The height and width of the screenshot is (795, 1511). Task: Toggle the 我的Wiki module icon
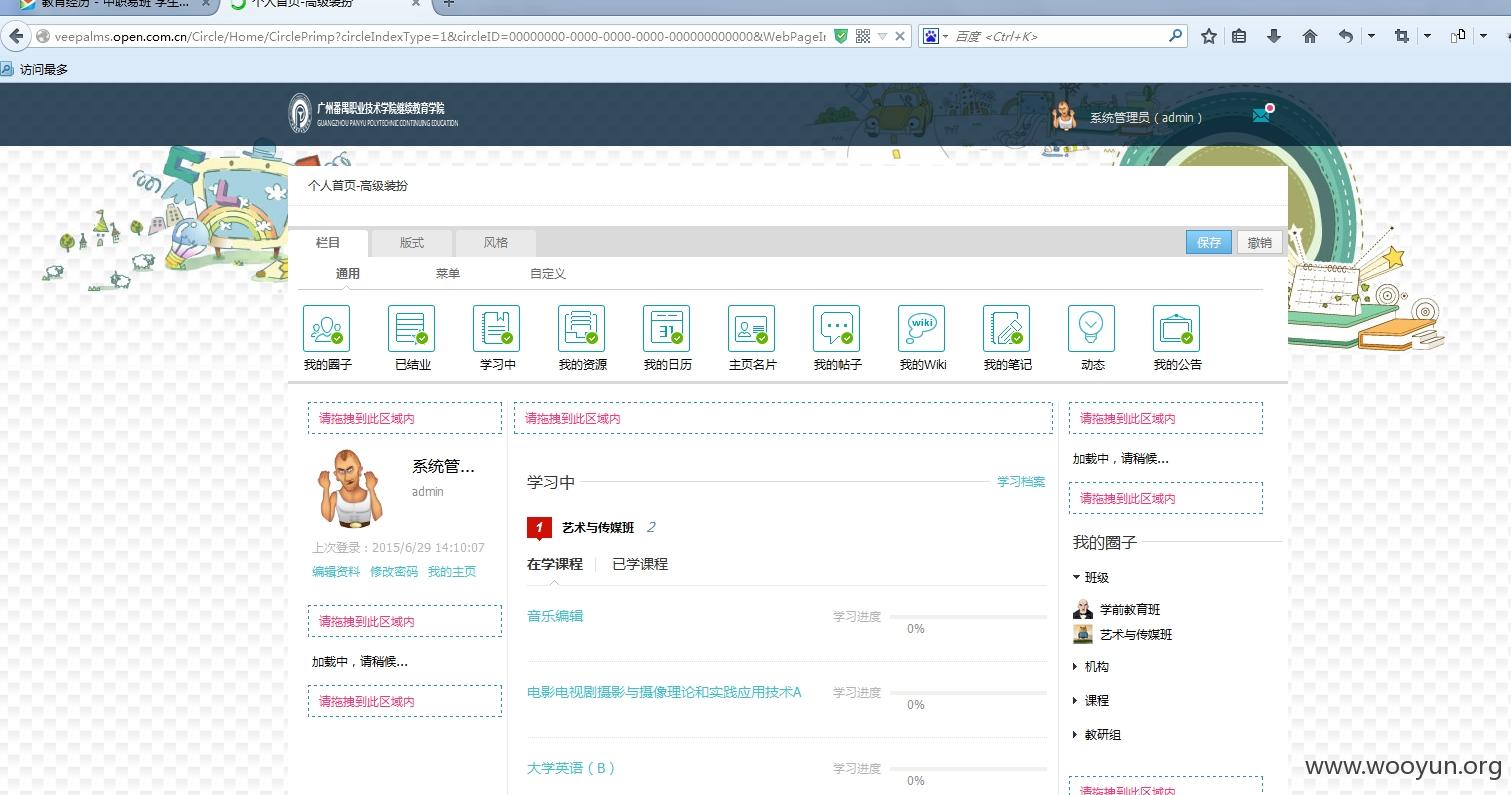(922, 328)
